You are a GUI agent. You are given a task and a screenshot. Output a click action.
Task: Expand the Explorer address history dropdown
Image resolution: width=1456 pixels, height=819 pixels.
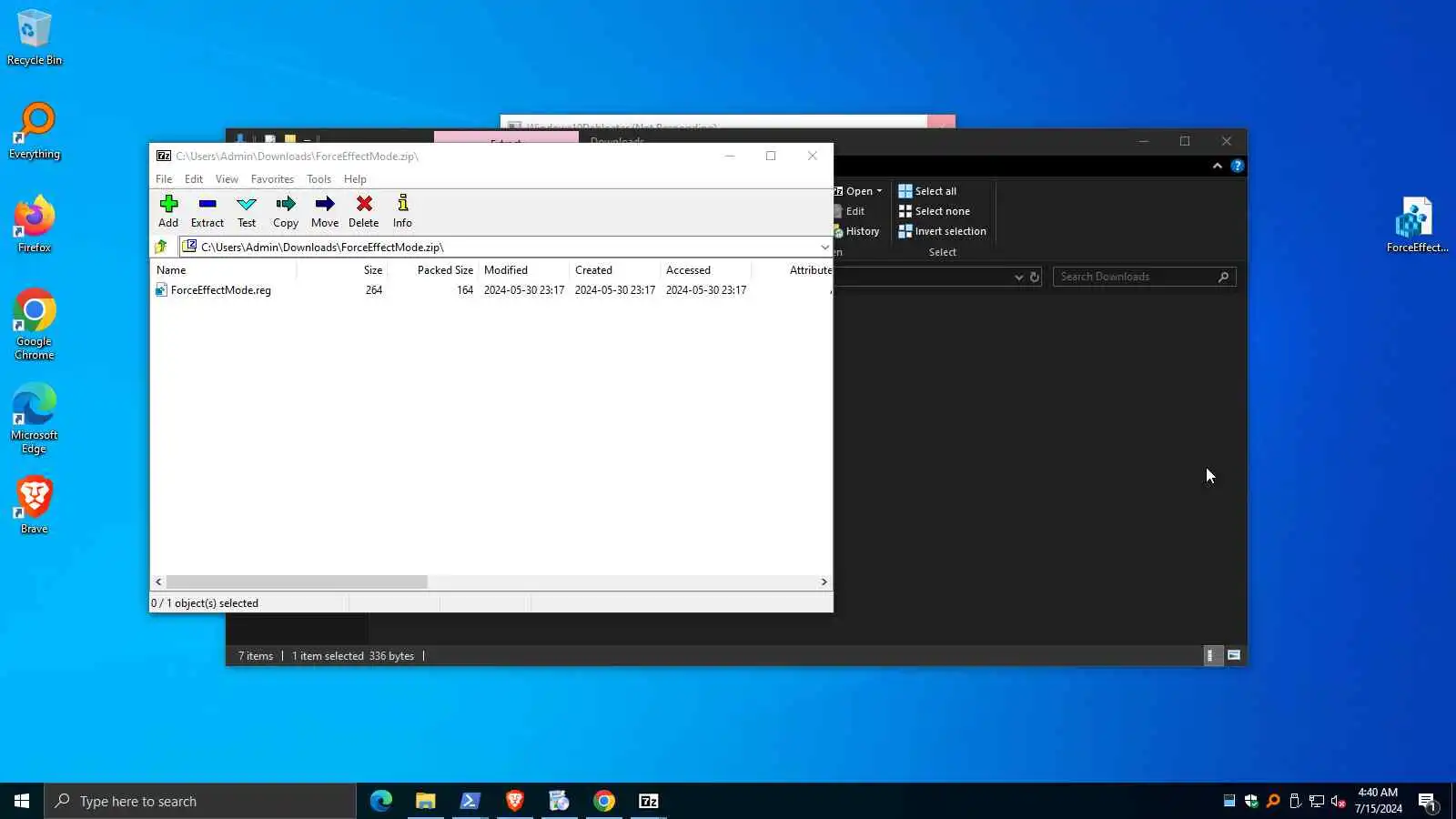coord(1018,277)
